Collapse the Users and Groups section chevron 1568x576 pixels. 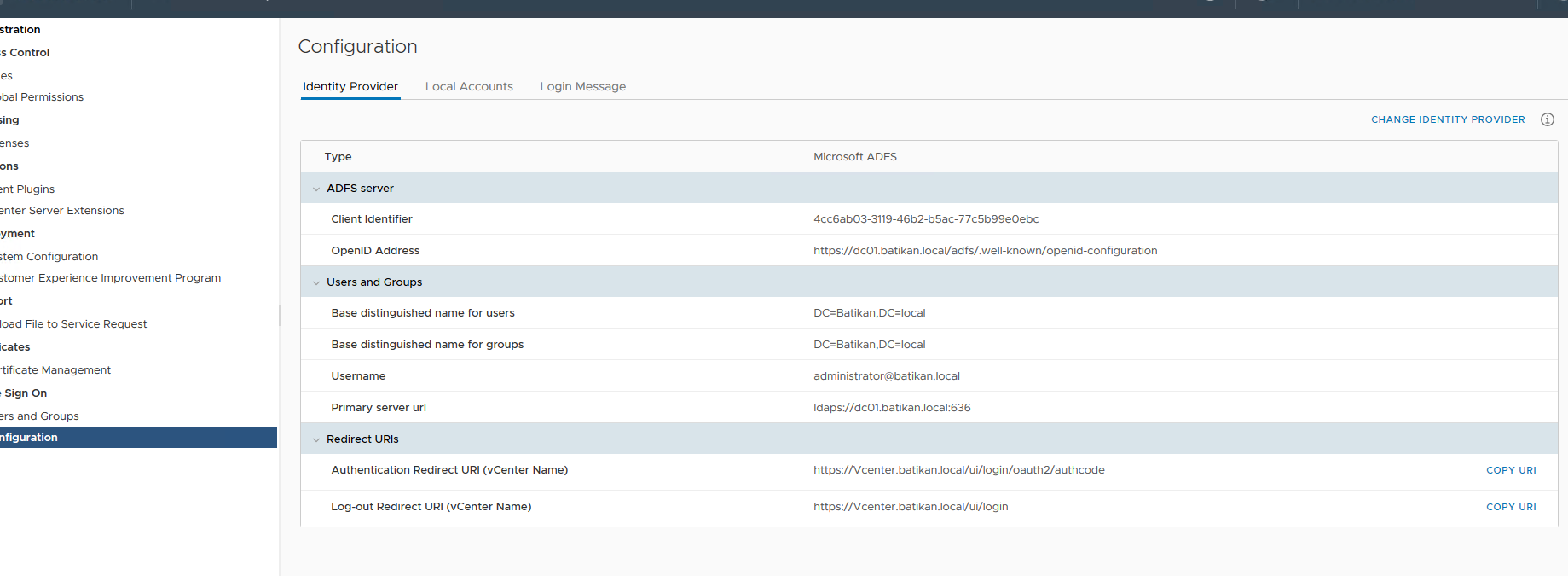(x=316, y=282)
